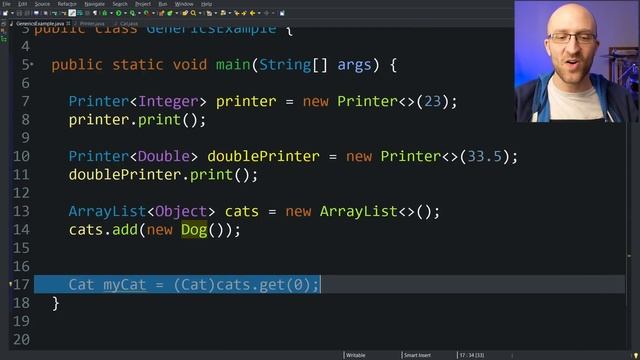Click the Writable status bar entry
This screenshot has width=640, height=360.
356,356
